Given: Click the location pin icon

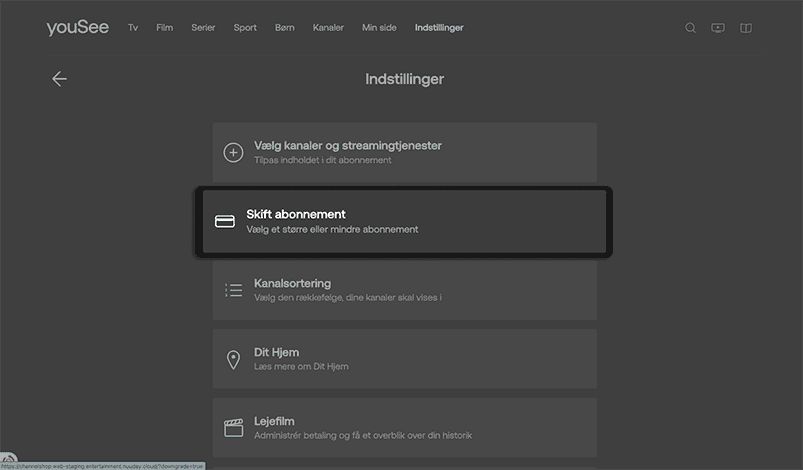Looking at the screenshot, I should pyautogui.click(x=233, y=359).
